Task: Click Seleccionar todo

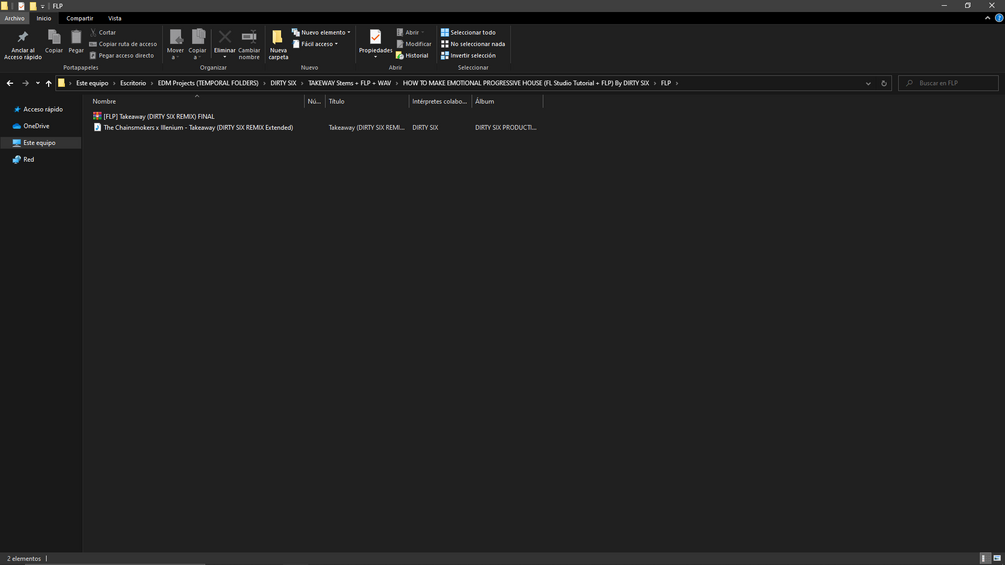Action: pyautogui.click(x=468, y=32)
